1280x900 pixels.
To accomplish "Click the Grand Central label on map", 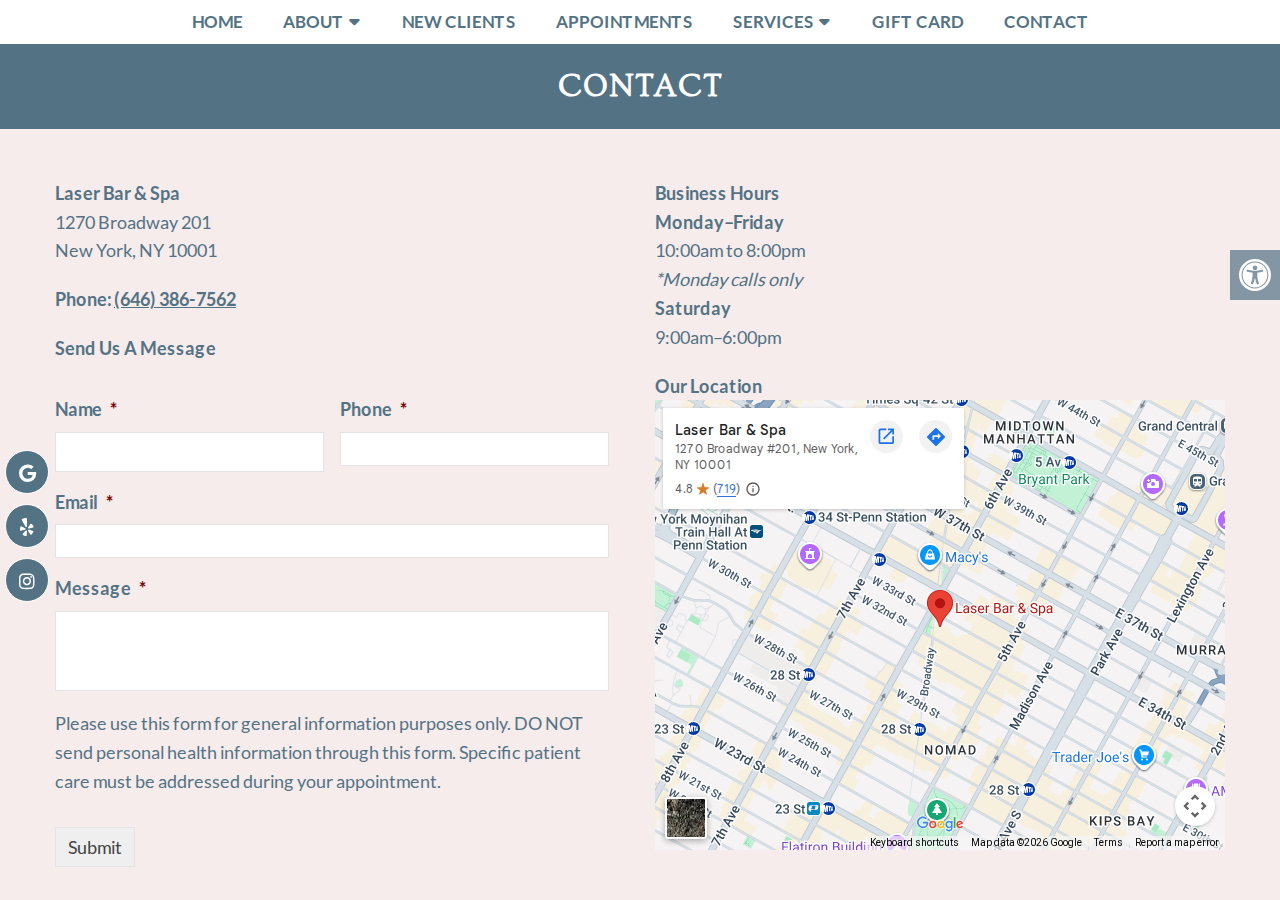I will [x=1177, y=426].
